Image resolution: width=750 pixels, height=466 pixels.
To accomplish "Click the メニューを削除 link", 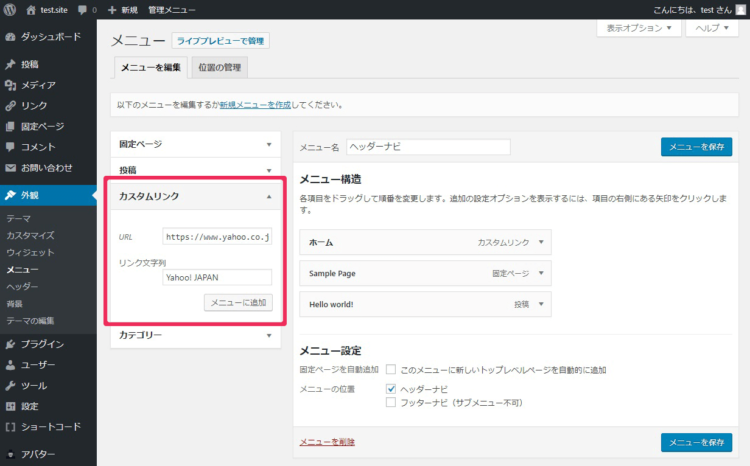I will pyautogui.click(x=327, y=441).
